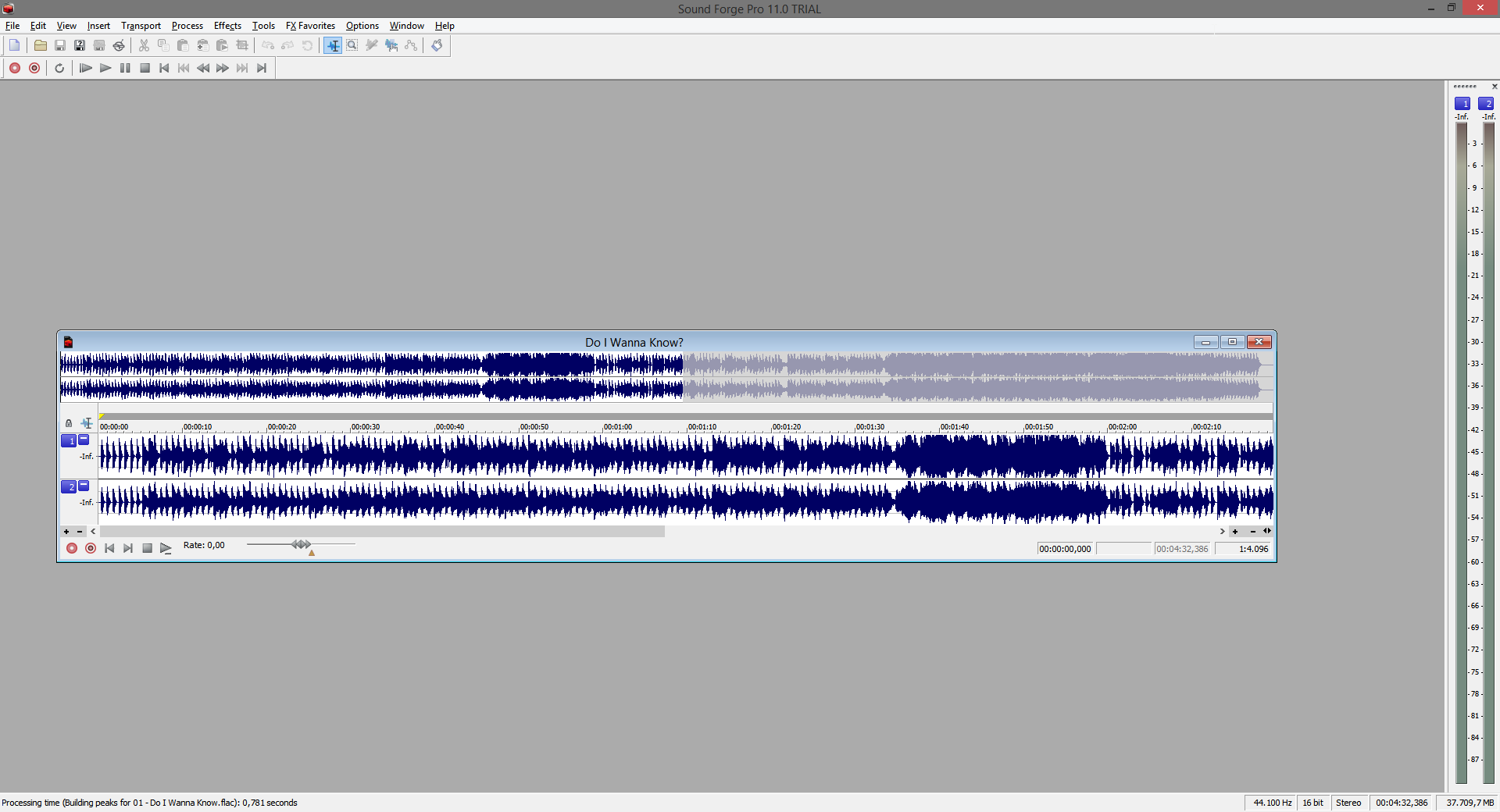The height and width of the screenshot is (812, 1500).
Task: Click the scroll right arrow of data window
Action: (1223, 532)
